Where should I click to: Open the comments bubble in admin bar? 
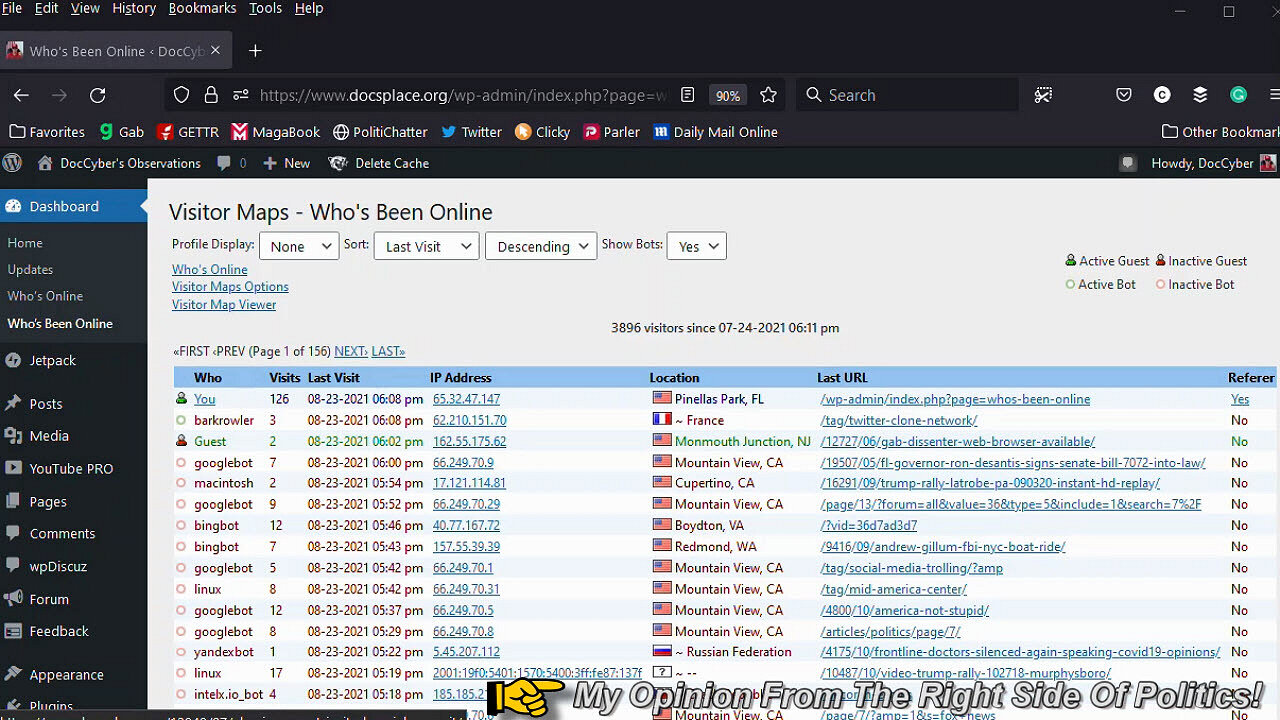coord(232,163)
